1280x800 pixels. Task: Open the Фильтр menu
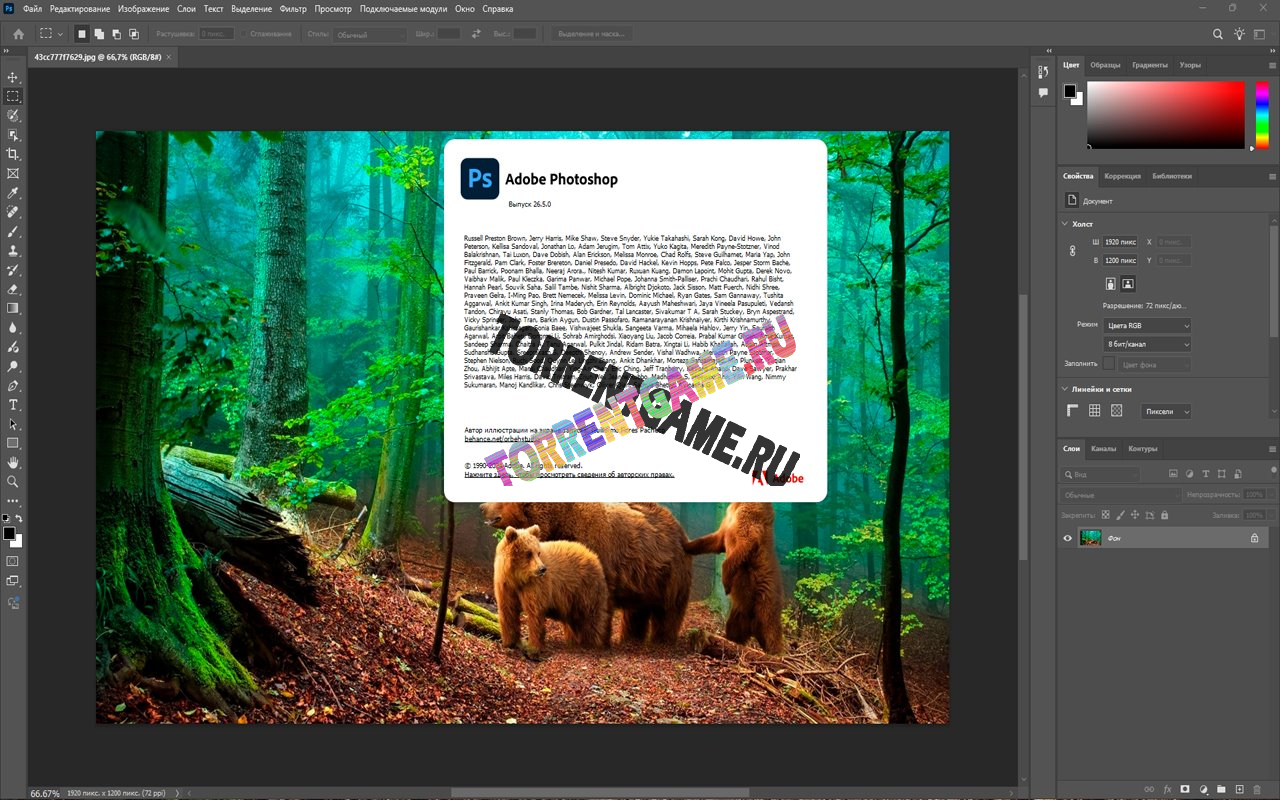293,8
